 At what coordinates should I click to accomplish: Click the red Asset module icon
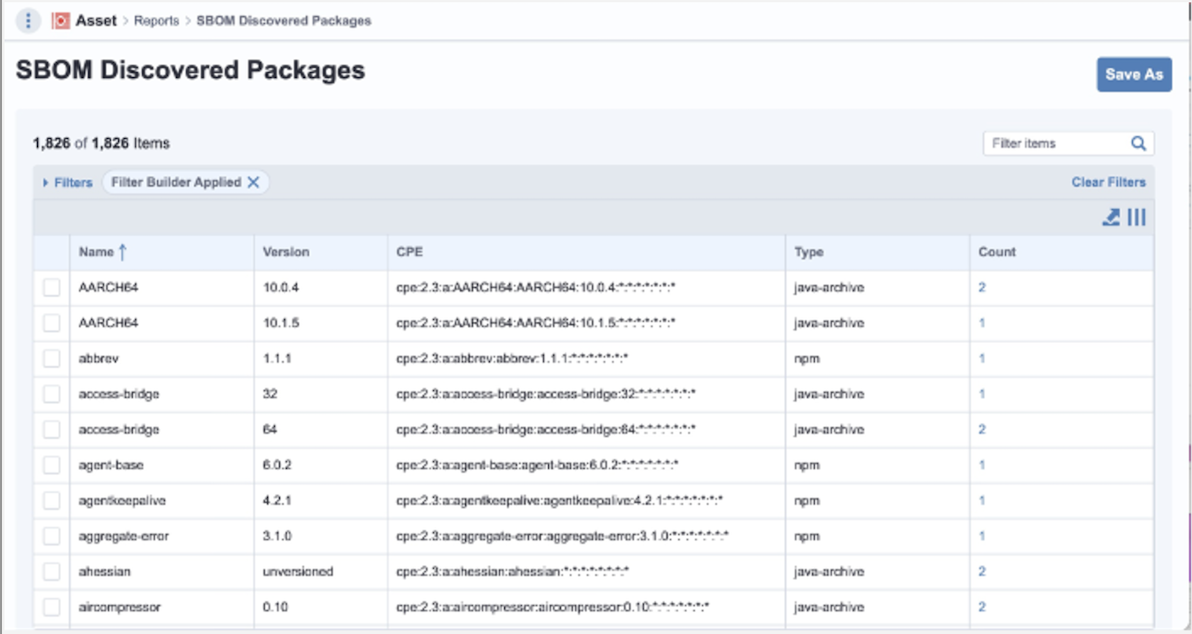[x=61, y=21]
